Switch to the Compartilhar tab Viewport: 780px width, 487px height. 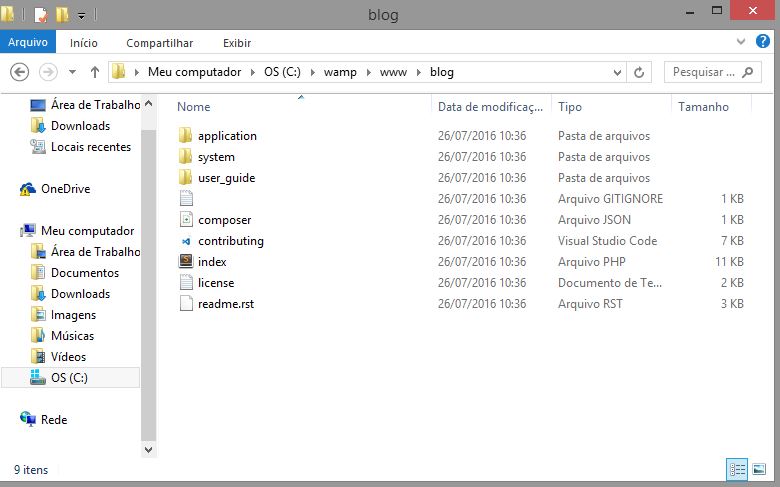[x=159, y=43]
